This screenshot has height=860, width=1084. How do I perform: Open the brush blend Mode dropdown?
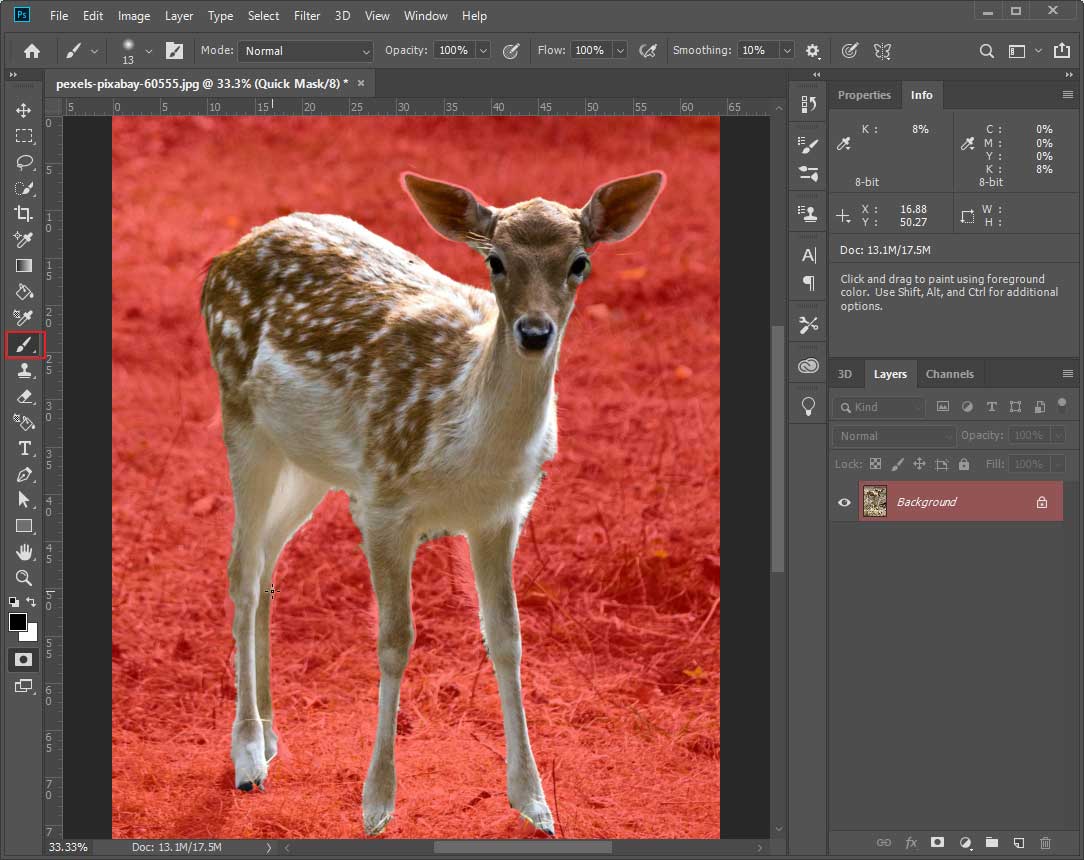tap(305, 50)
